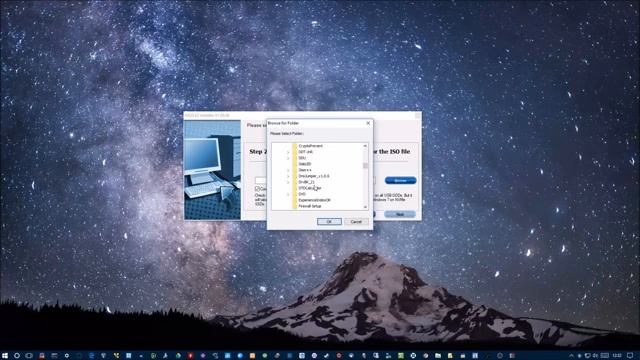Image resolution: width=640 pixels, height=360 pixels.
Task: Click the folder list scrollbar thumb
Action: click(365, 165)
